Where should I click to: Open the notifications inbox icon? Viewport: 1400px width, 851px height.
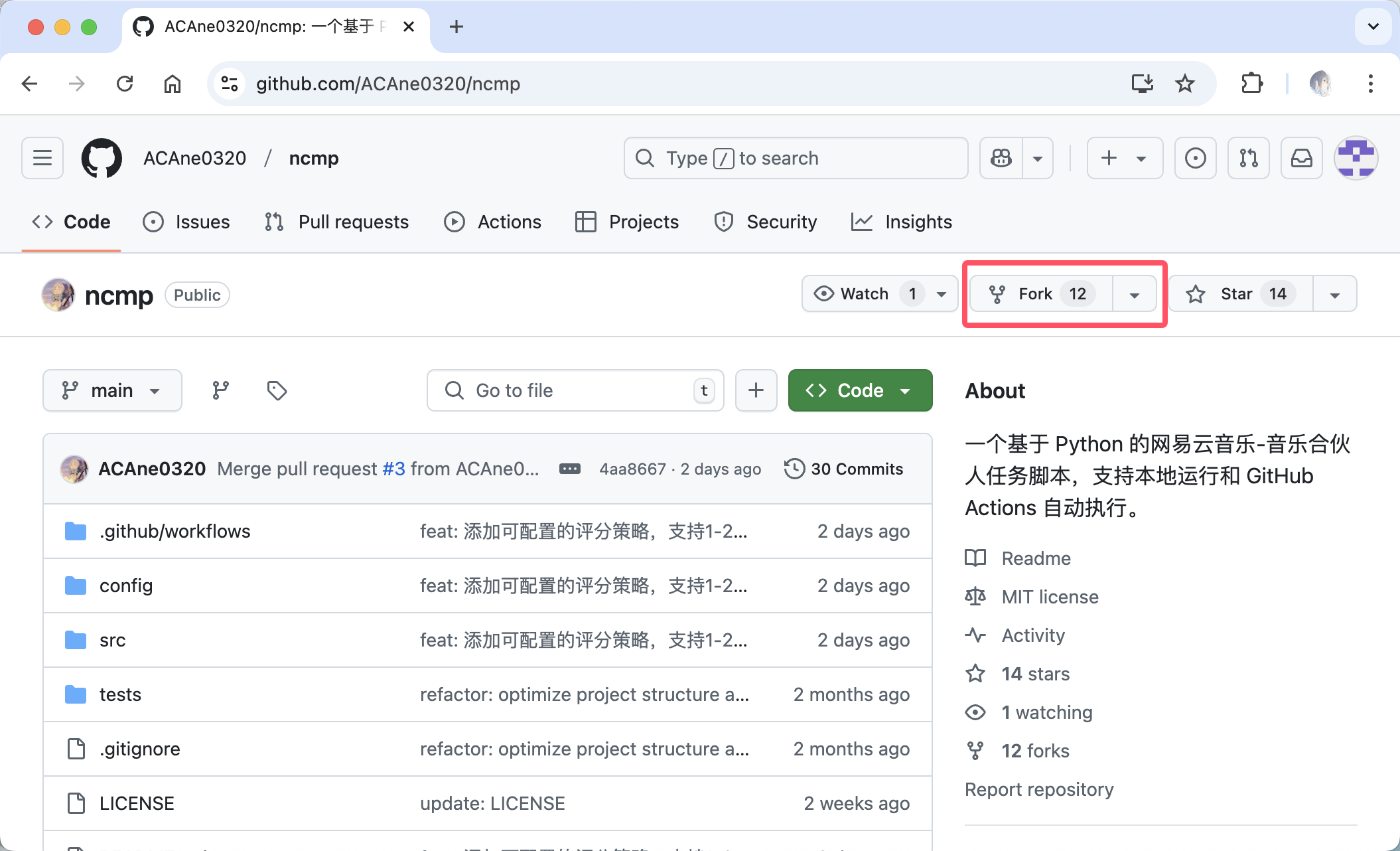click(x=1301, y=158)
